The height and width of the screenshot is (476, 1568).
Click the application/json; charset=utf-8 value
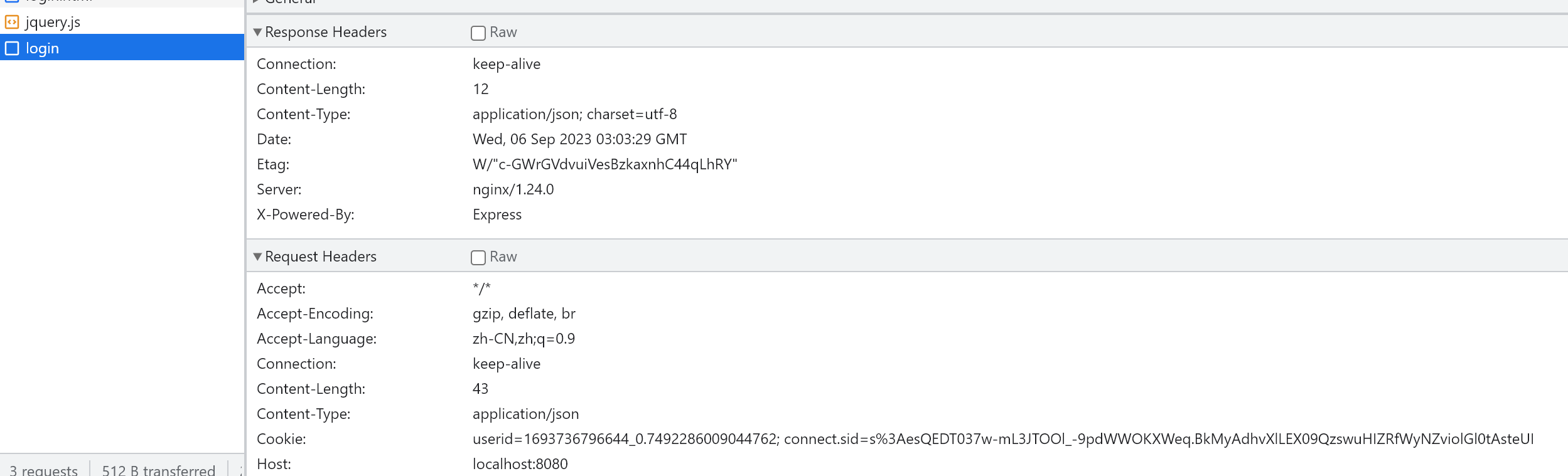tap(574, 114)
